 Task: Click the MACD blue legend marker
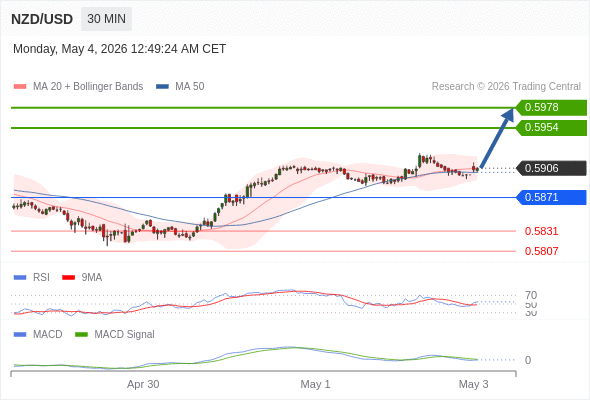tap(20, 335)
